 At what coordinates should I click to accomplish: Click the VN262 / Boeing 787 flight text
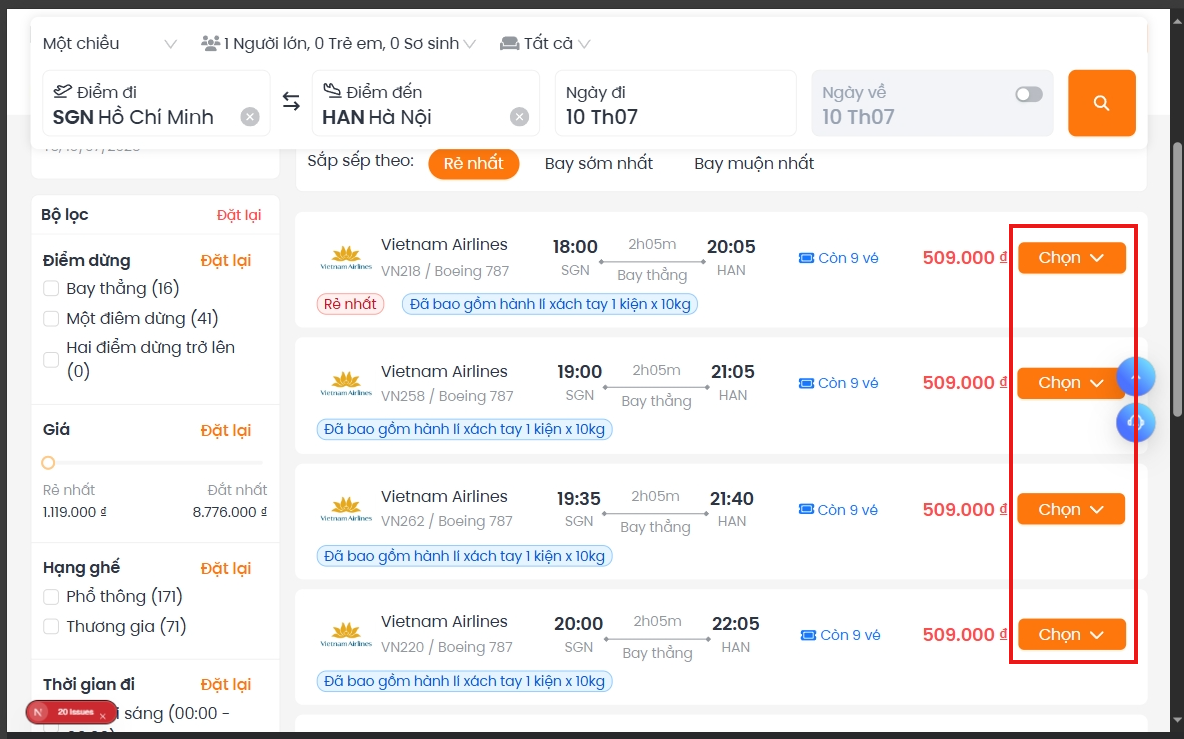point(447,522)
